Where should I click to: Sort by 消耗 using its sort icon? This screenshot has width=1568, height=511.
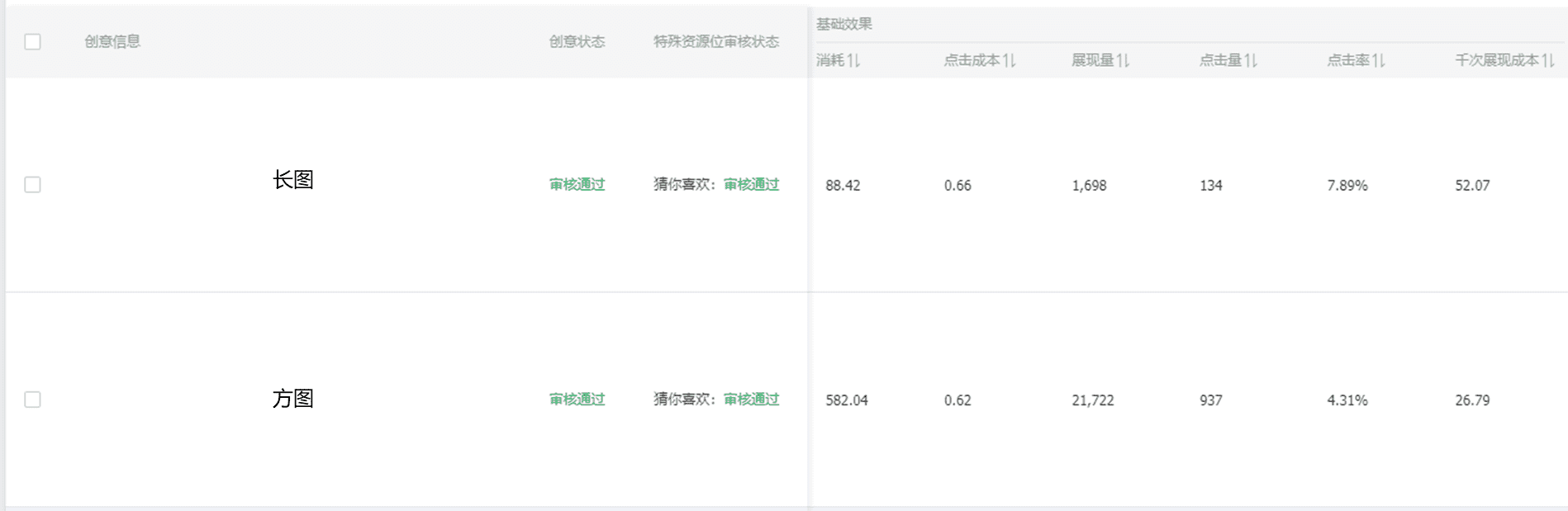(x=854, y=60)
